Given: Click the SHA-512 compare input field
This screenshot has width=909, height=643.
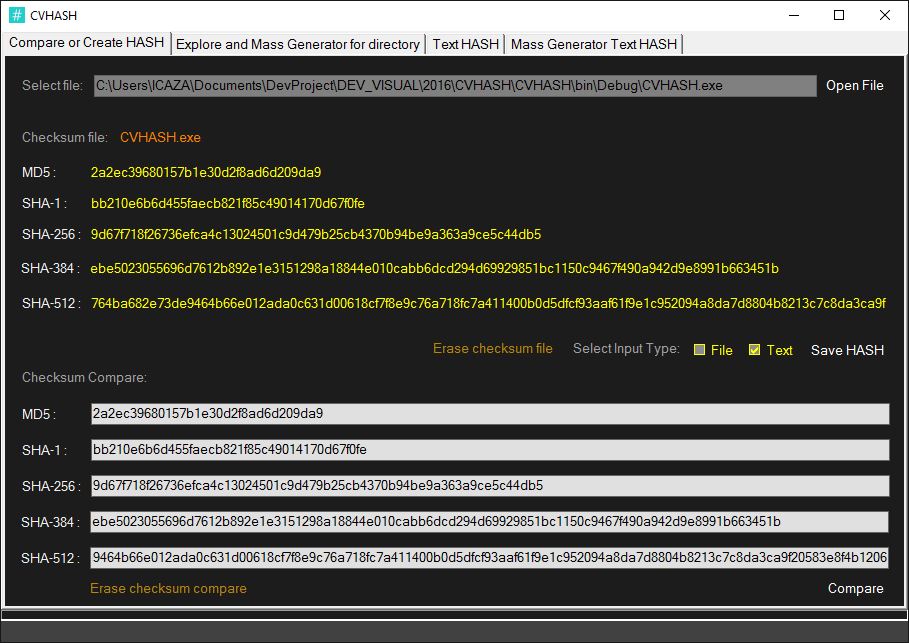Looking at the screenshot, I should click(x=489, y=558).
